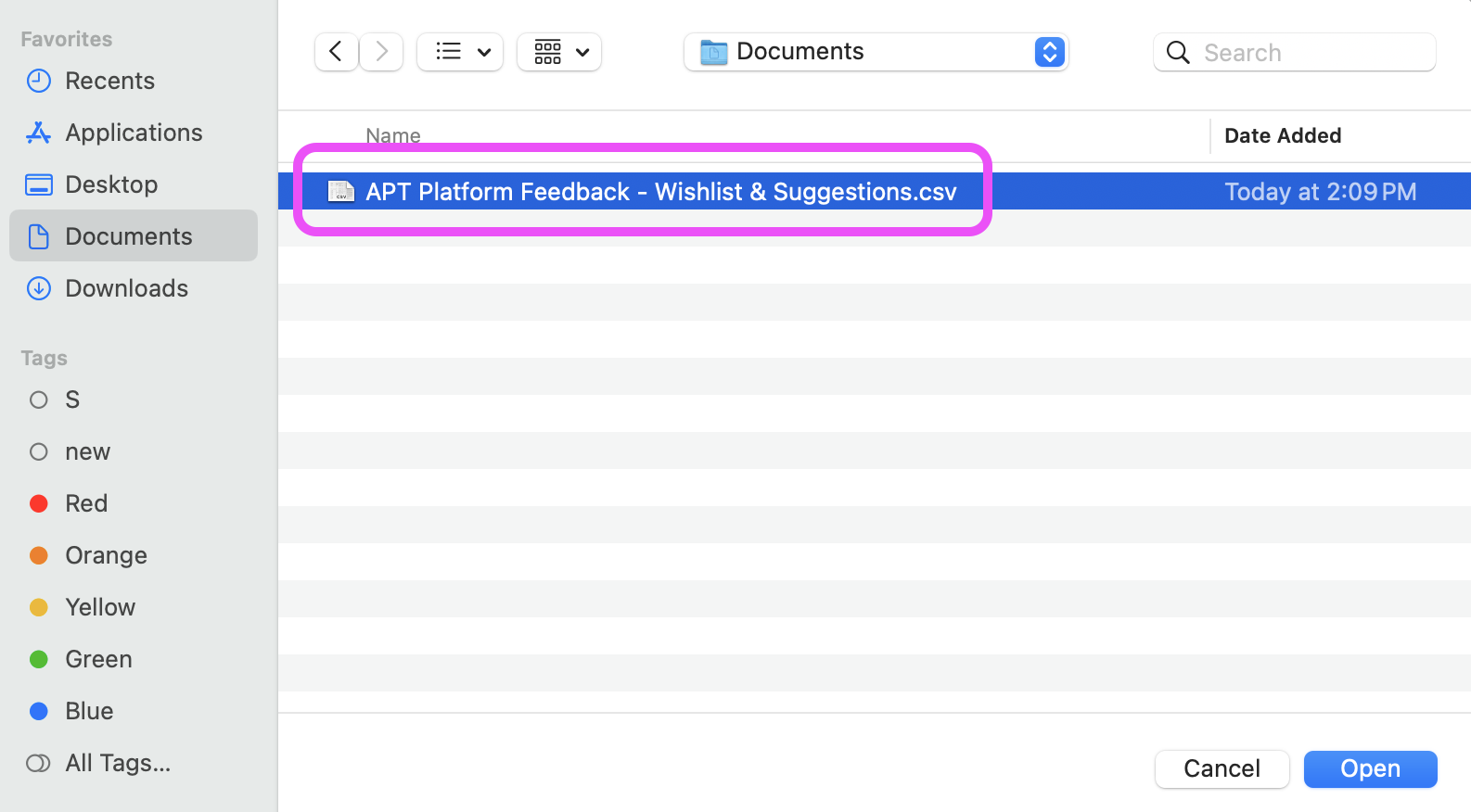1471x812 pixels.
Task: Expand the Documents folder location popup
Action: (1049, 52)
